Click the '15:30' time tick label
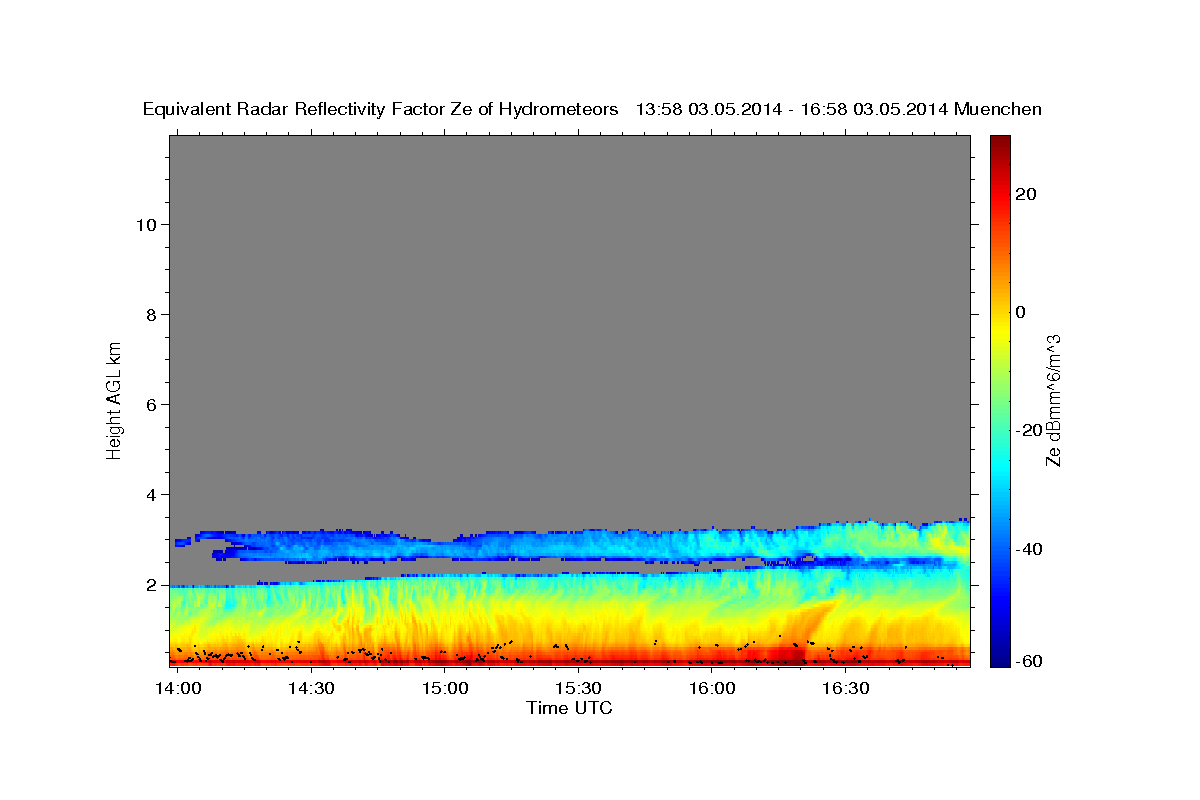Image resolution: width=1200 pixels, height=800 pixels. pyautogui.click(x=578, y=688)
